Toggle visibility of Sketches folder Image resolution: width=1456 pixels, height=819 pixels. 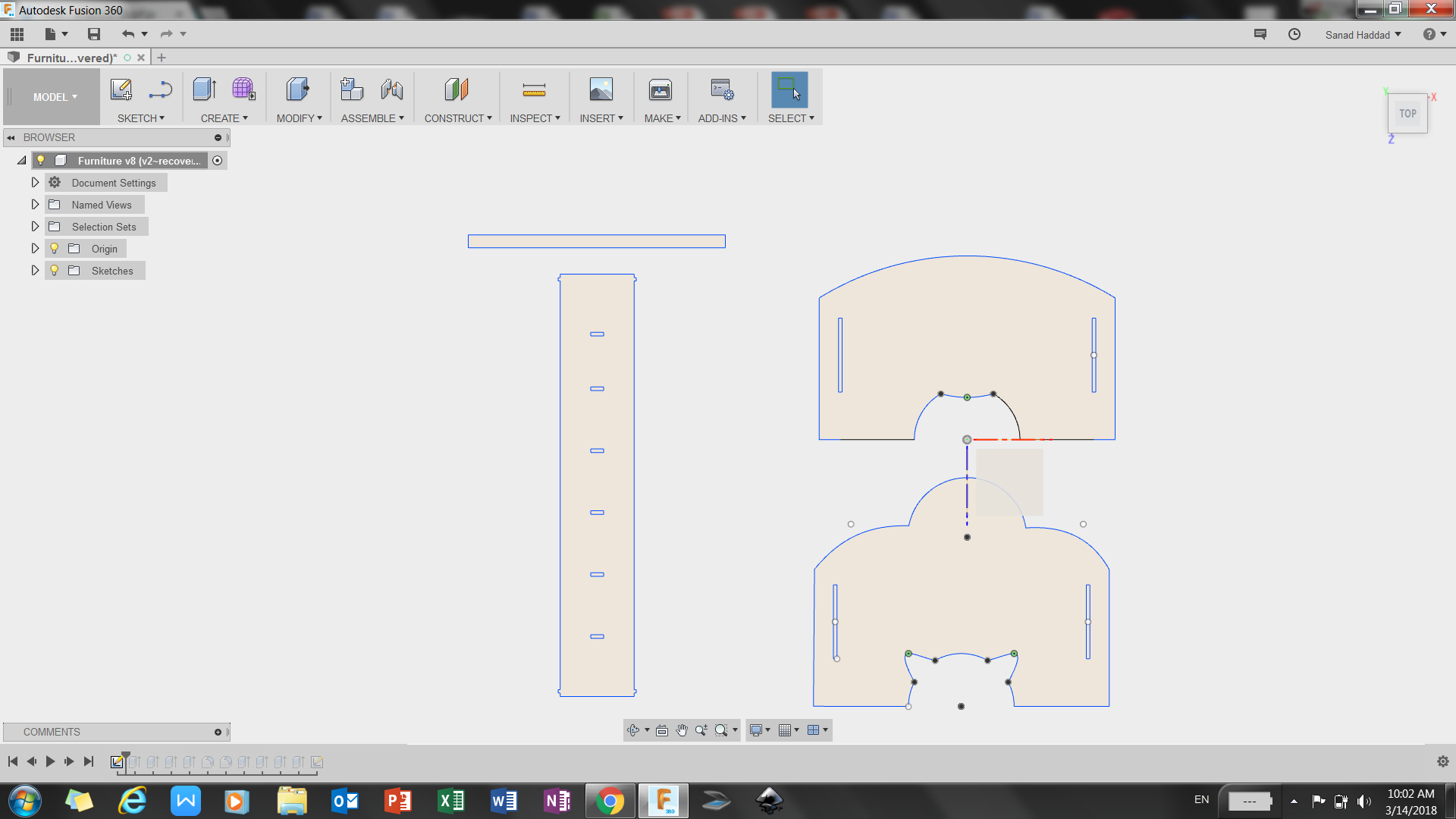click(x=55, y=271)
